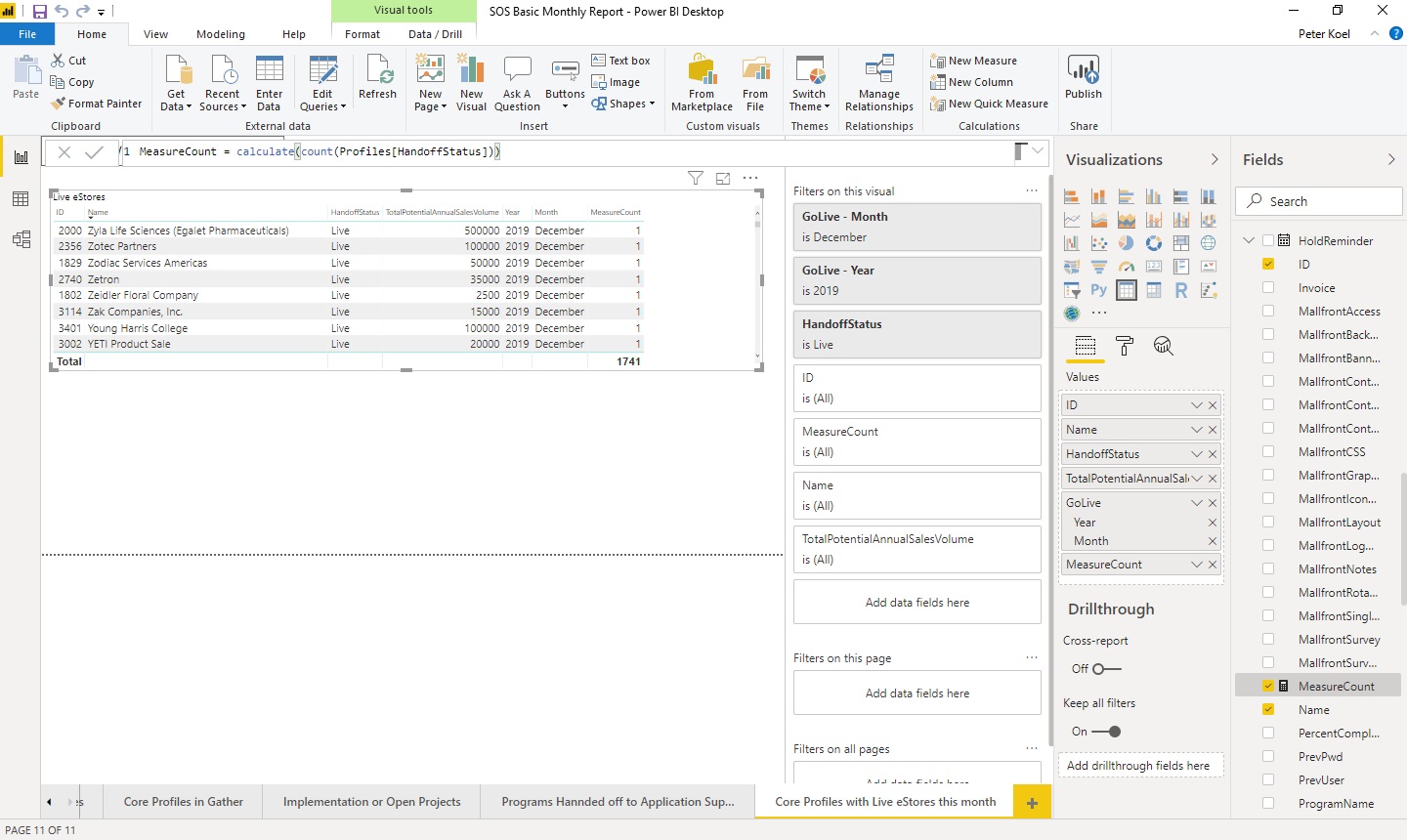Select the Pie chart visualization
1407x840 pixels.
point(1127,243)
